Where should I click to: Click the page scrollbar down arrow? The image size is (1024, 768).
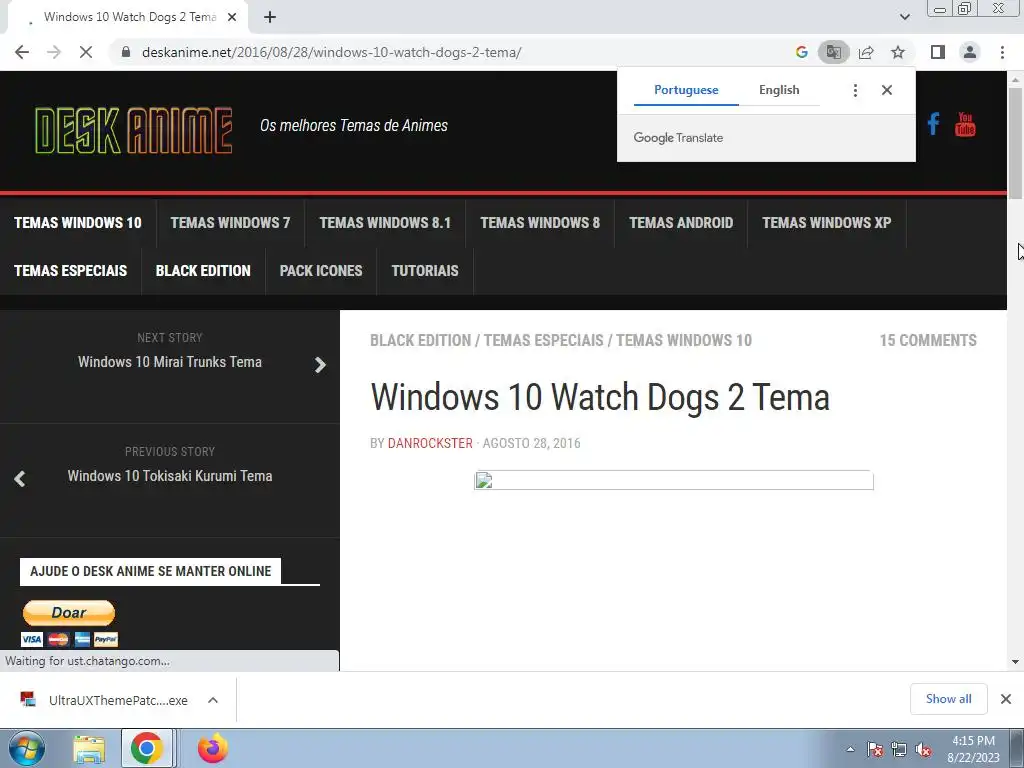click(x=1015, y=662)
